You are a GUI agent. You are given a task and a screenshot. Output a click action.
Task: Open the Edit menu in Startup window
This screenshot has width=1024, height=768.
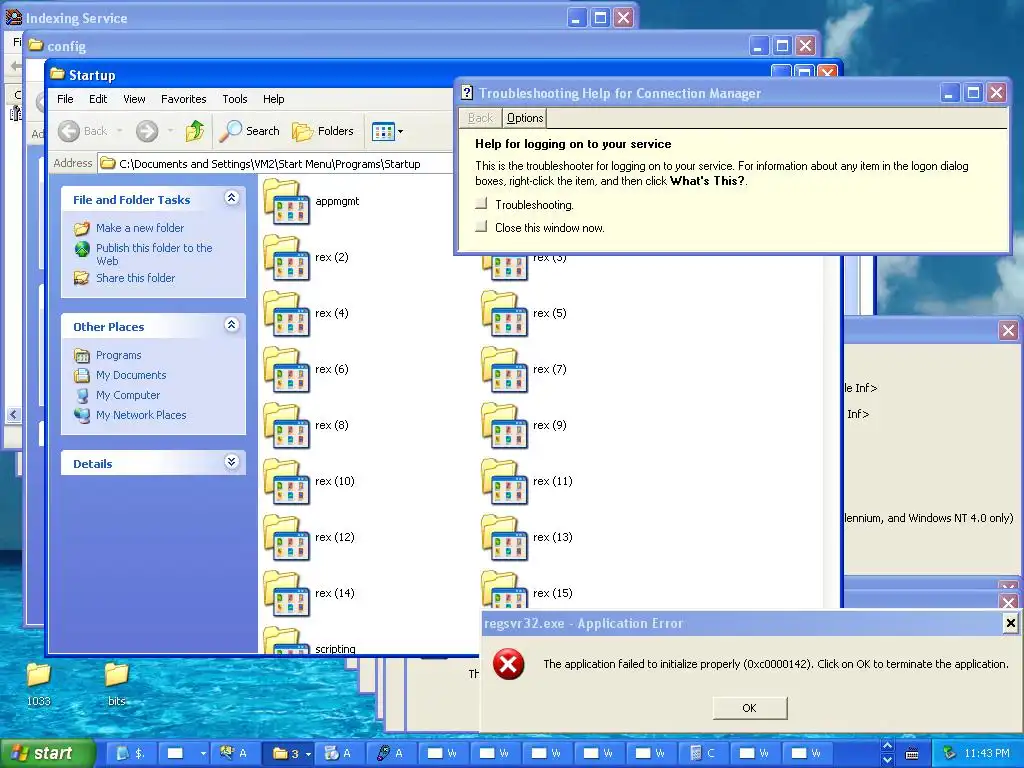click(x=98, y=99)
